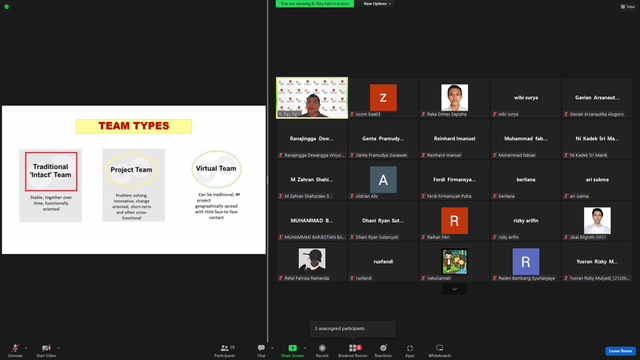The height and width of the screenshot is (360, 640).
Task: Click the Muhammad fabian tile name
Action: tap(526, 138)
